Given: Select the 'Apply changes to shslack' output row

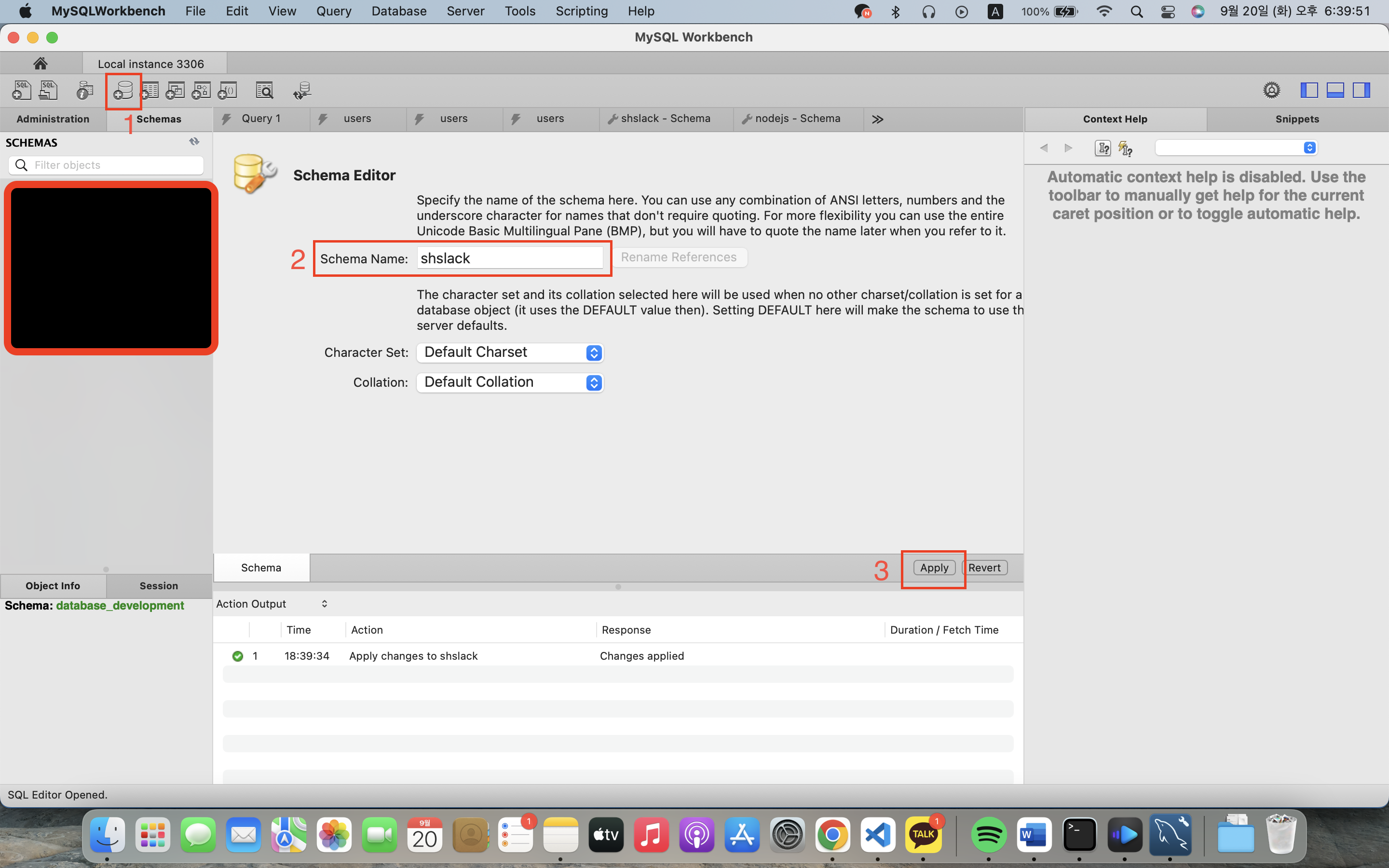Looking at the screenshot, I should coord(618,656).
